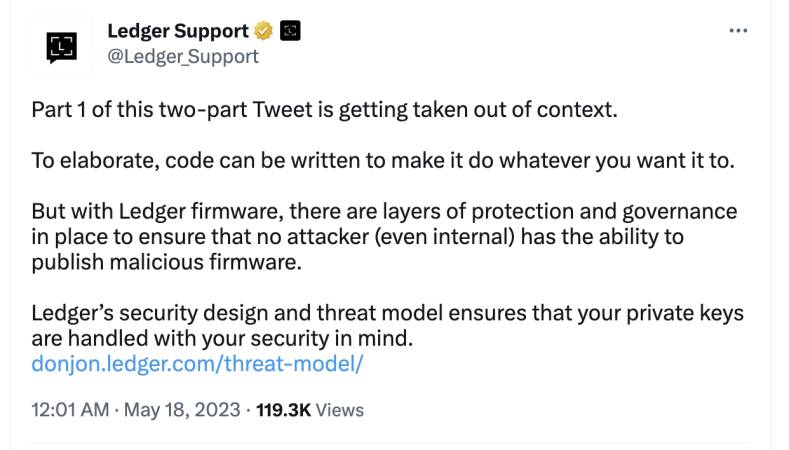This screenshot has height=450, width=789.
Task: Click the 'But with Ledger firmware' line
Action: click(x=384, y=211)
